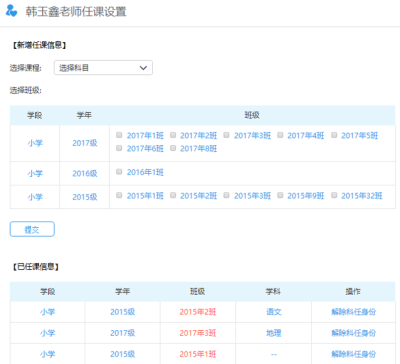
Task: Check the 2017年8班 checkbox
Action: (173, 148)
